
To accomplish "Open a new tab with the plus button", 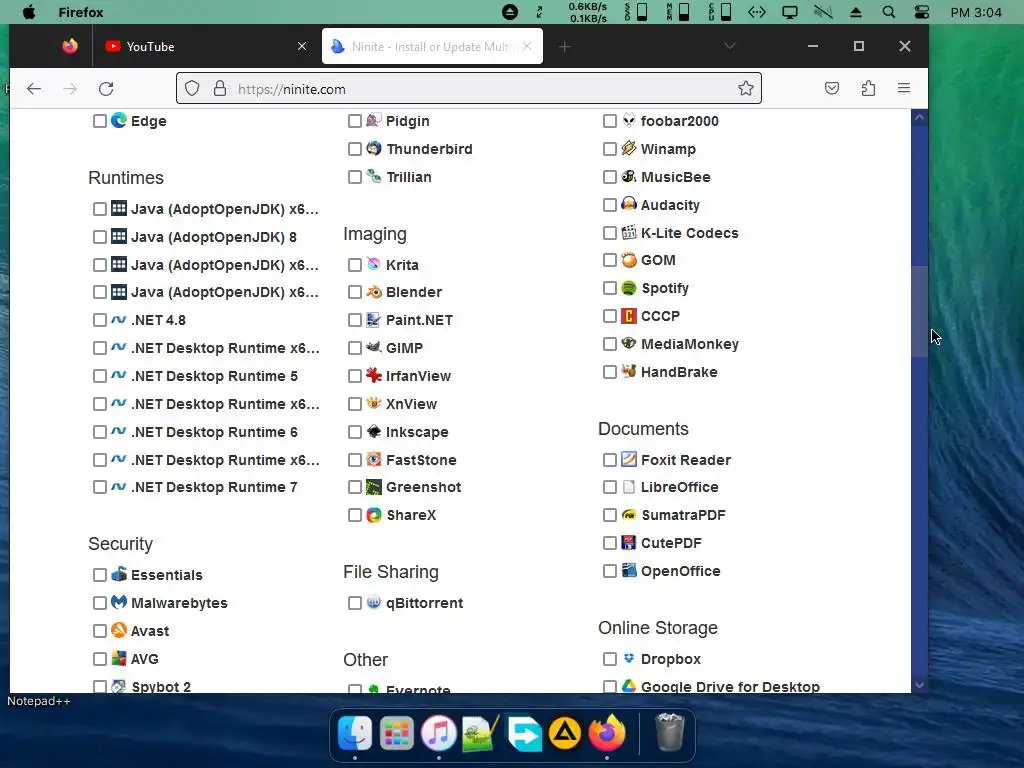I will [564, 46].
